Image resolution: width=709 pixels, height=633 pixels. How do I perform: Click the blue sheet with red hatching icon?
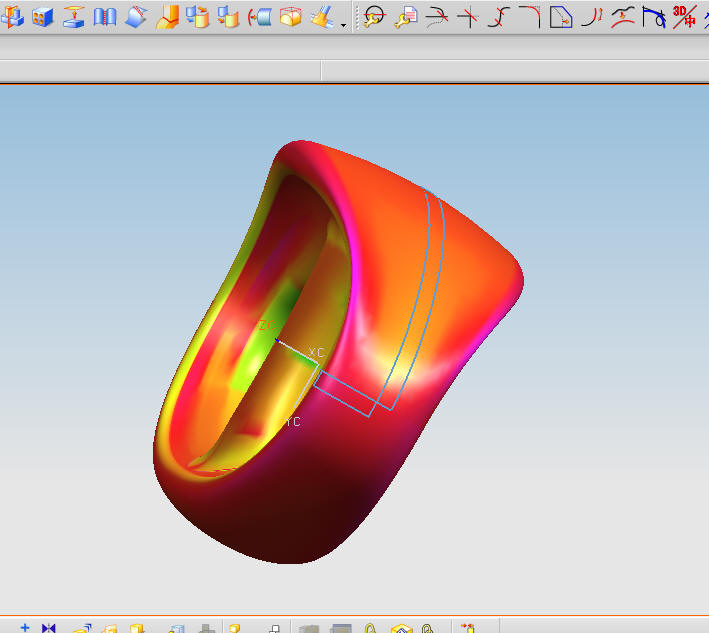click(x=136, y=17)
